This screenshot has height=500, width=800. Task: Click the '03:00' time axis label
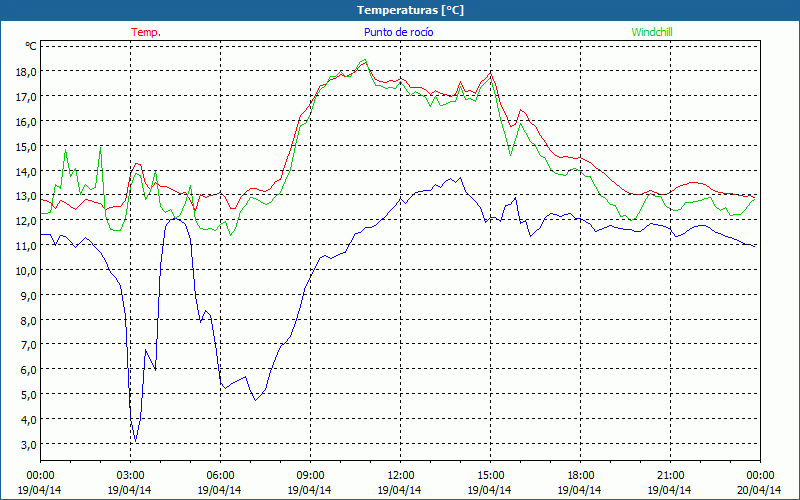tap(130, 476)
